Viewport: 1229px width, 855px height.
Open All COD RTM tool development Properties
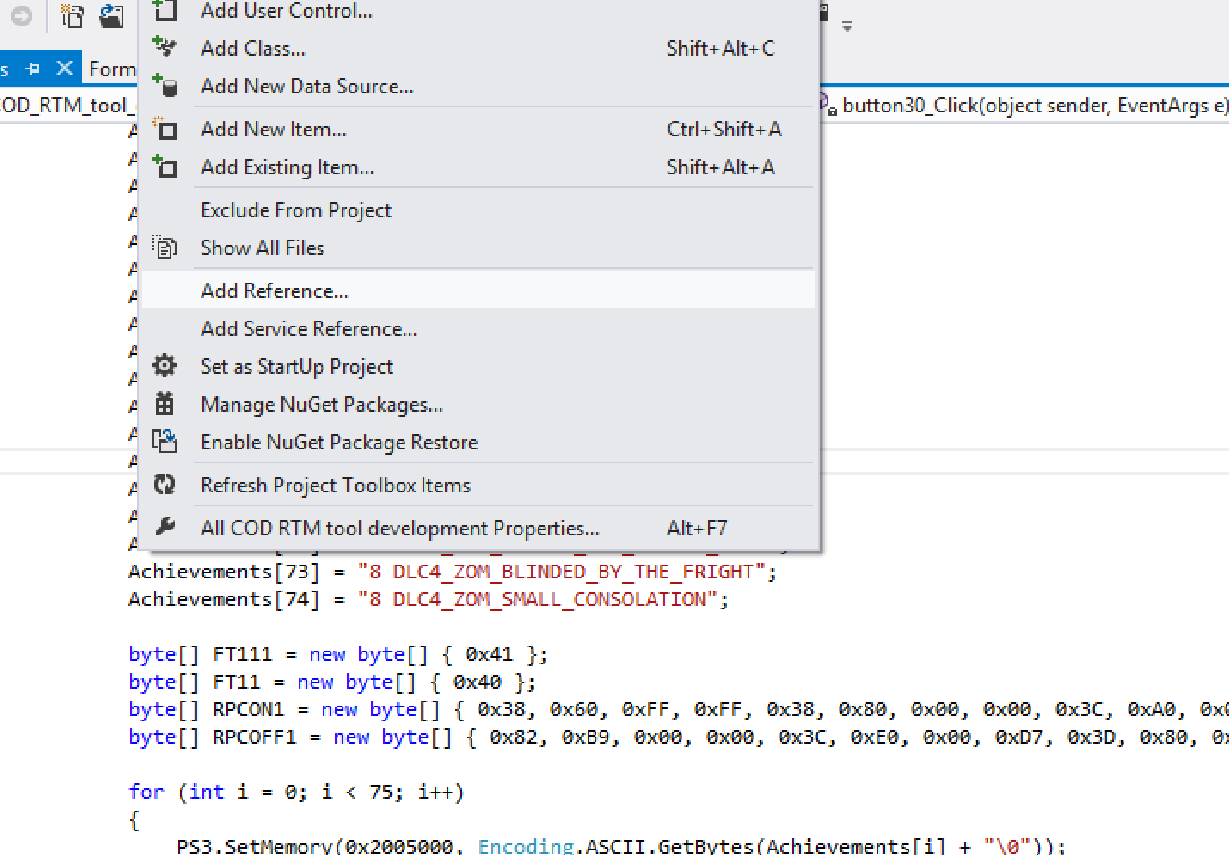[x=478, y=528]
